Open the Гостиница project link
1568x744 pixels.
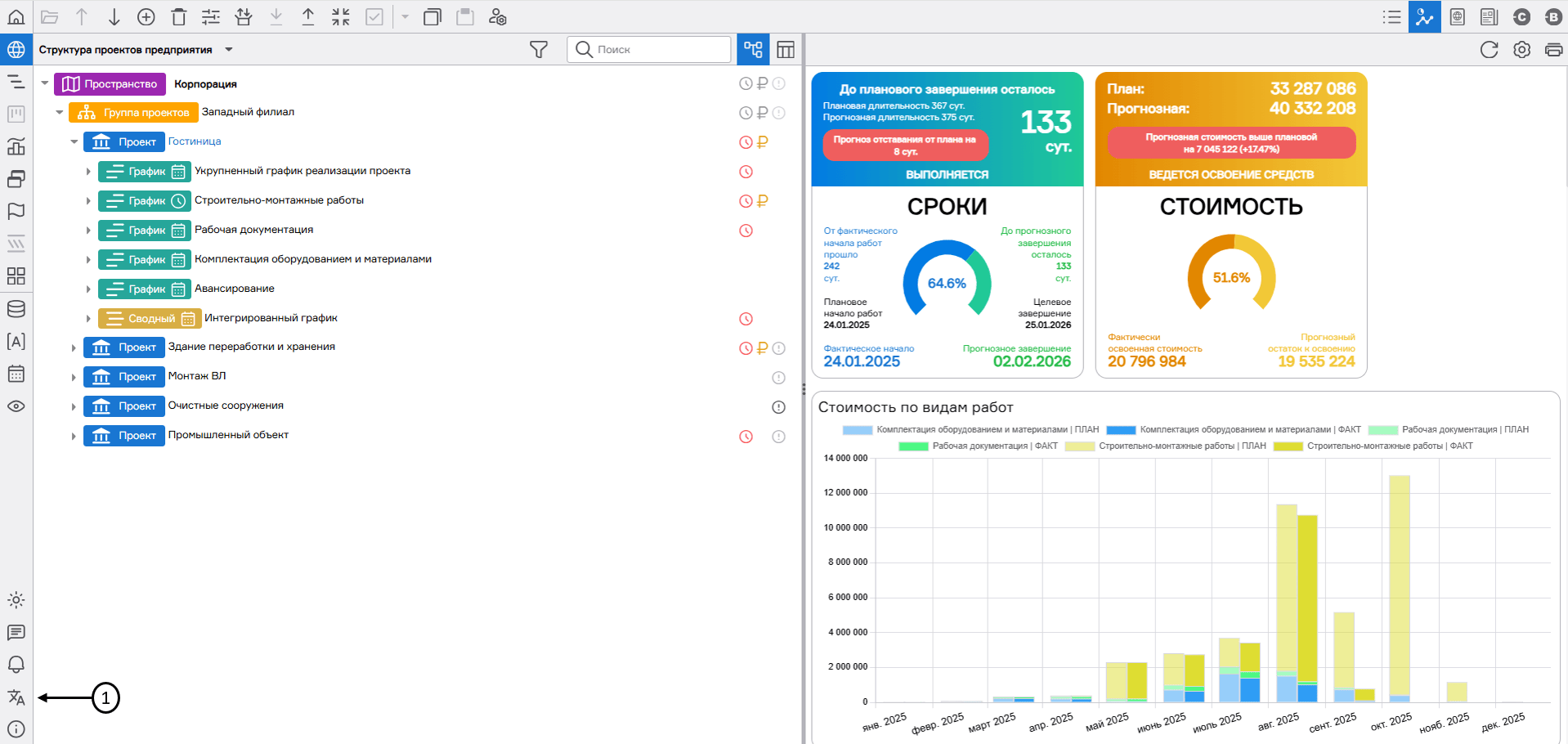tap(195, 141)
